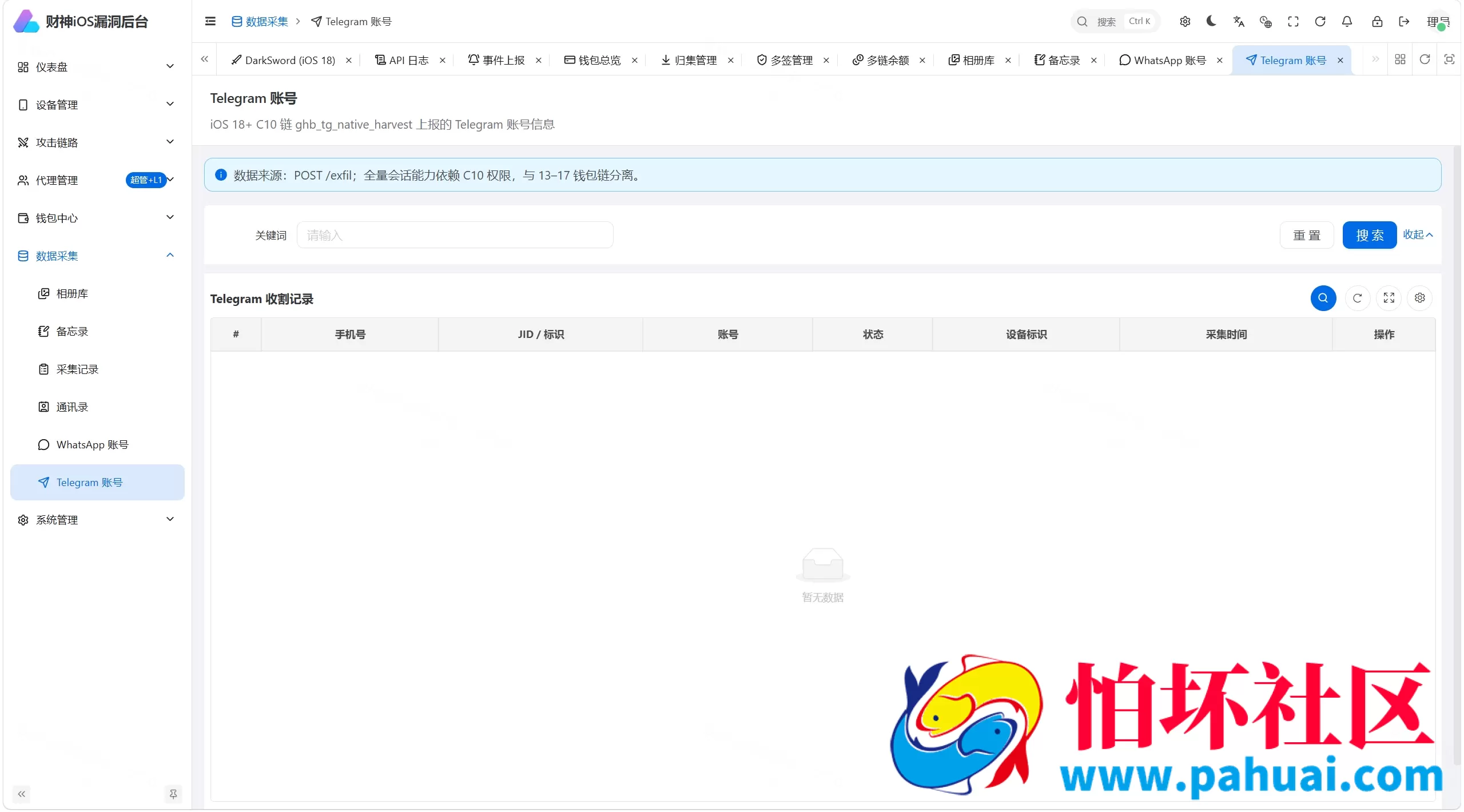Switch to the API 日志 tab
This screenshot has height=812, width=1464.
pos(401,60)
